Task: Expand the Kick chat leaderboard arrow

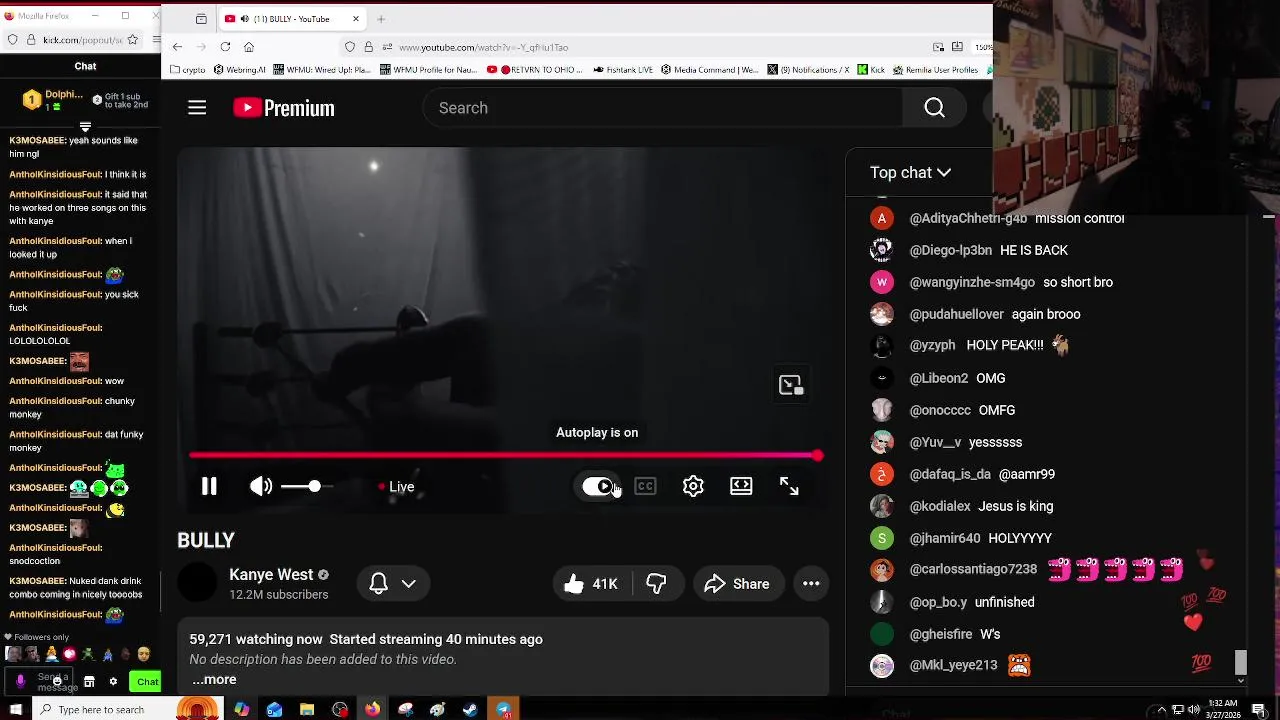Action: coord(85,127)
